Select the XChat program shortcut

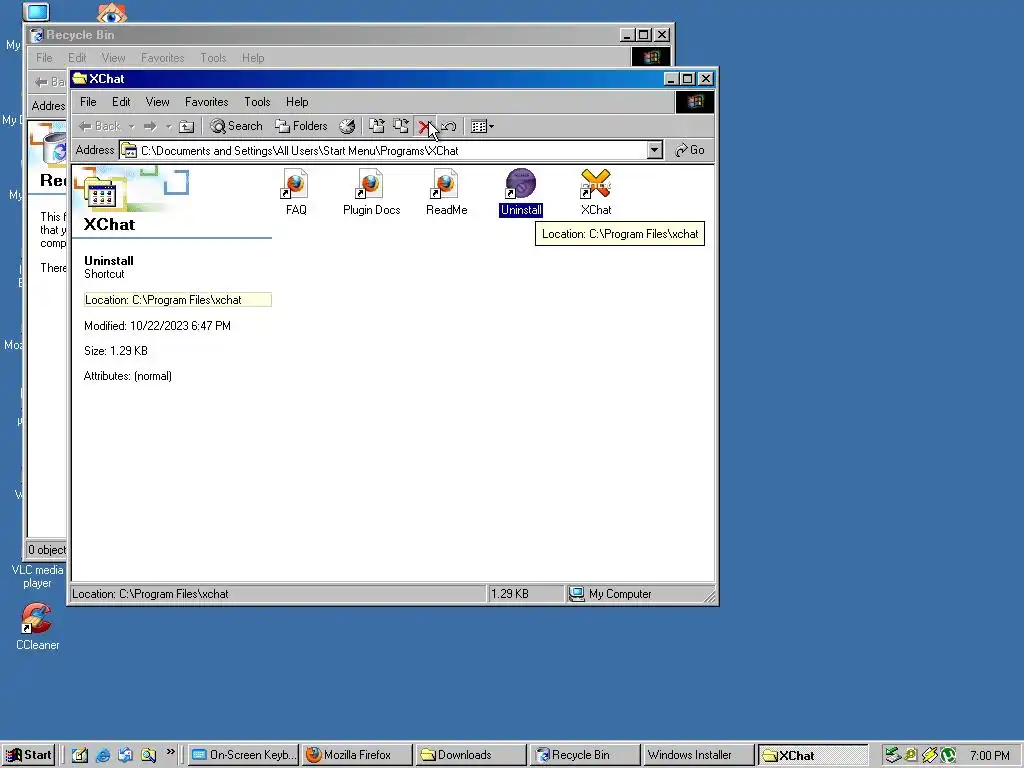[x=596, y=192]
